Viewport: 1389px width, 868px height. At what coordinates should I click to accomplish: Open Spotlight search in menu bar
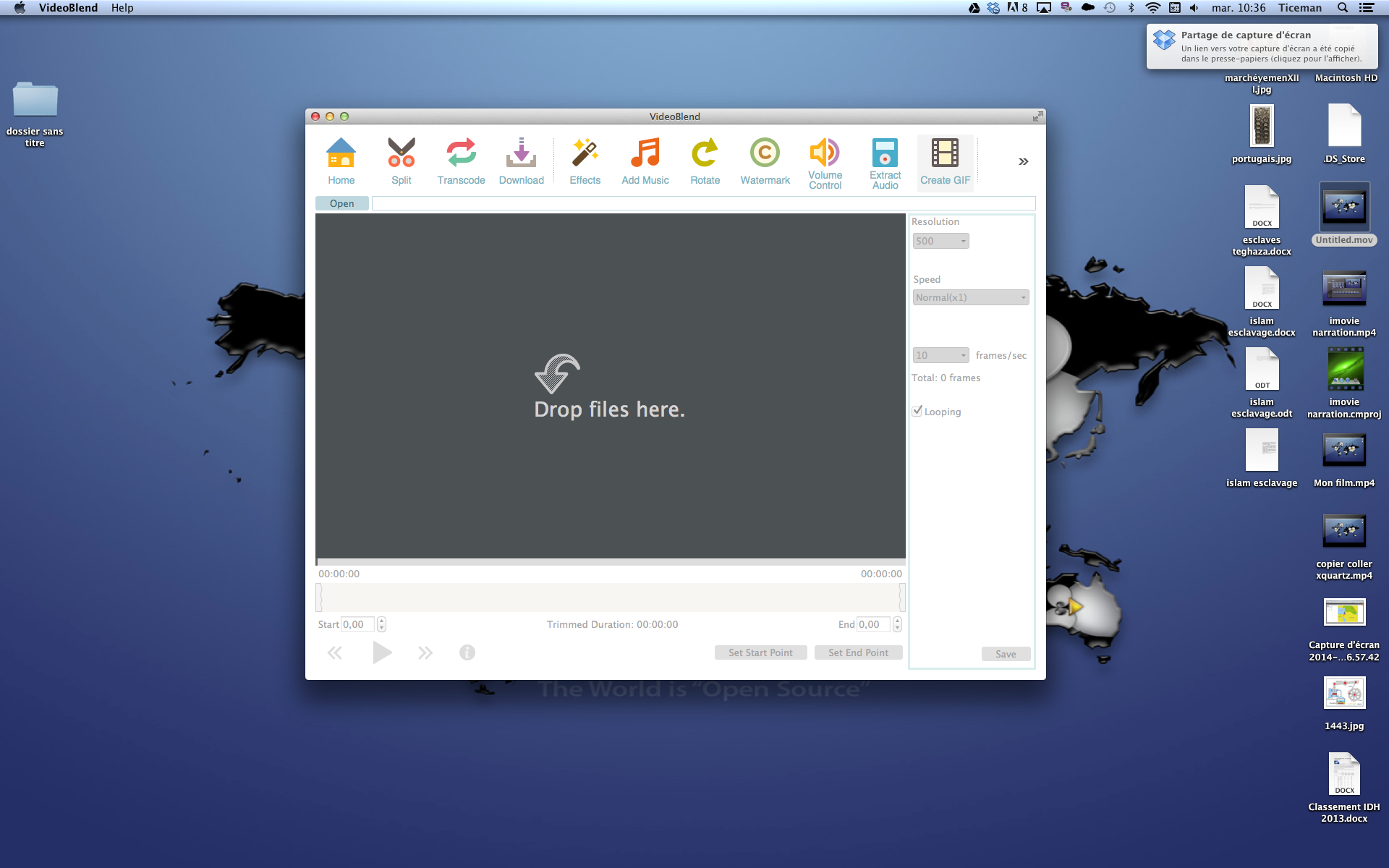(x=1342, y=7)
